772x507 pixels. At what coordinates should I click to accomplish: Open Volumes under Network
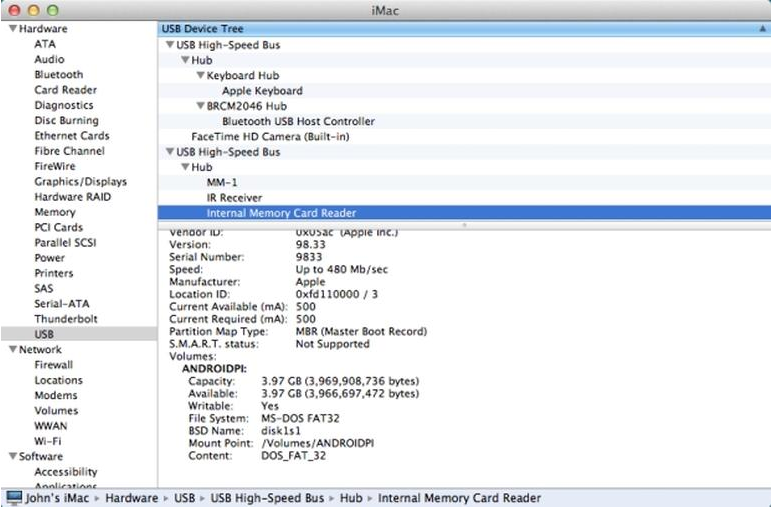pos(56,411)
